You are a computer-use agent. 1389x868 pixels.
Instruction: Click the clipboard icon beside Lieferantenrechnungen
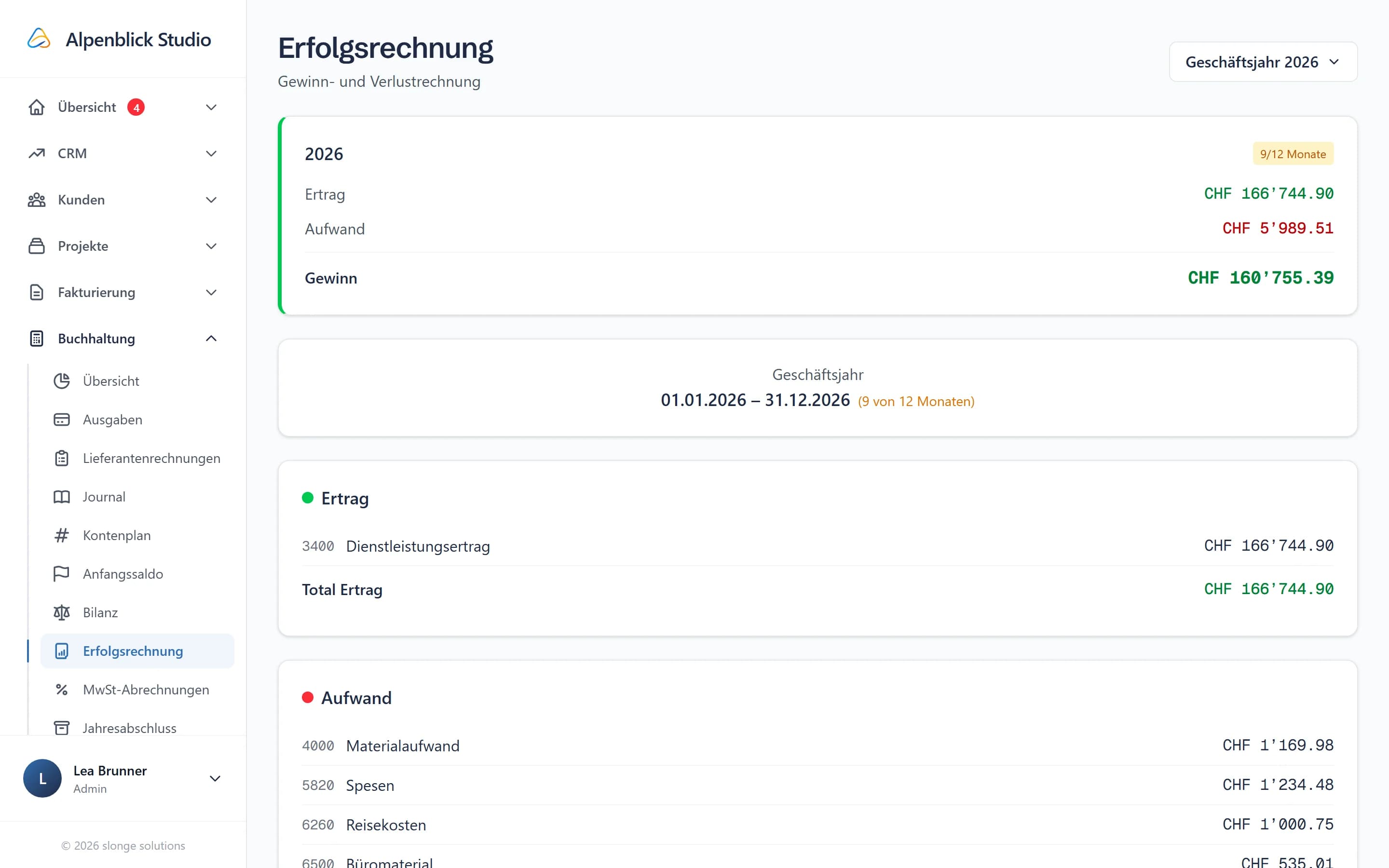[61, 458]
